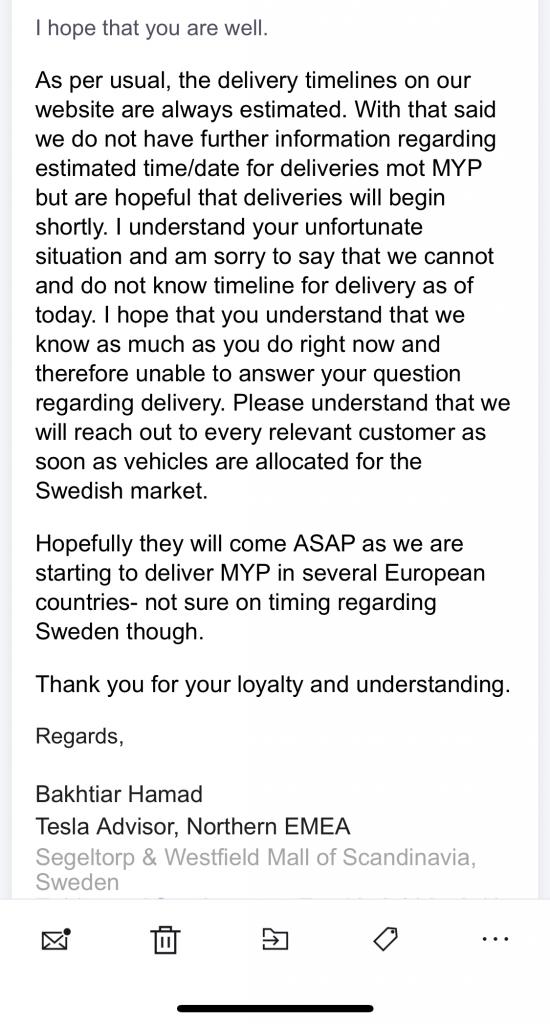Click the Regards, closing line
The image size is (550, 1024).
tap(80, 736)
